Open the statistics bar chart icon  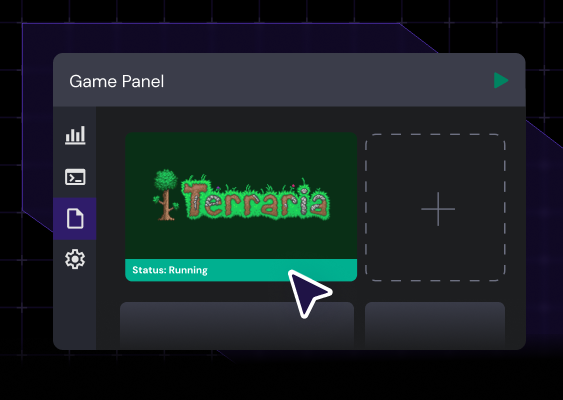click(75, 135)
